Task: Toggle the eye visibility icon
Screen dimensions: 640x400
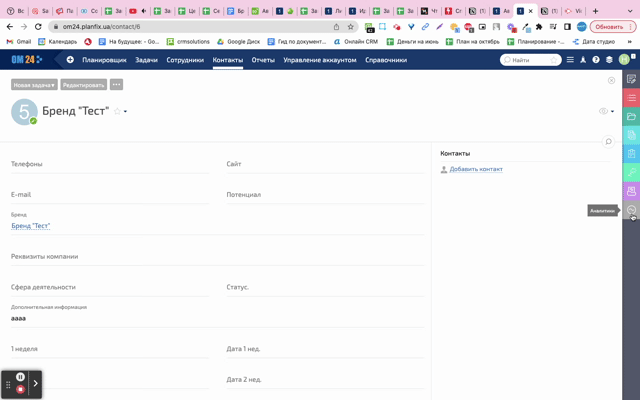Action: pyautogui.click(x=603, y=111)
